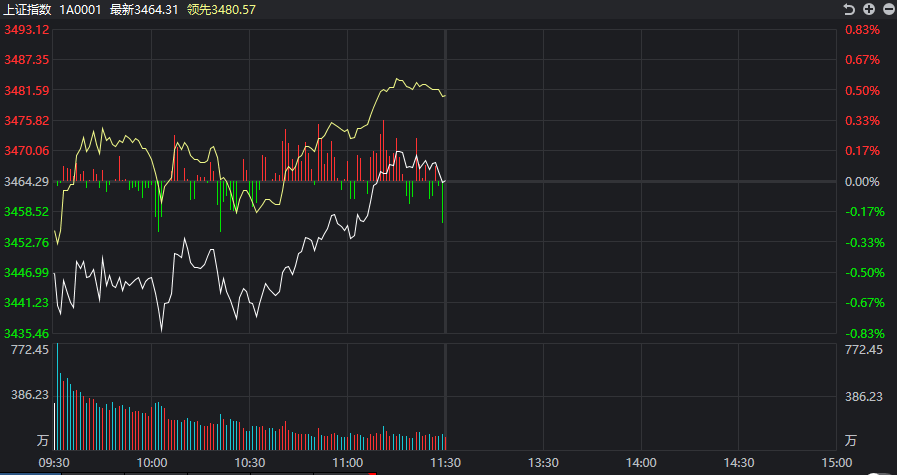This screenshot has width=897, height=475.
Task: Click the 11:30 time label
Action: [x=446, y=462]
